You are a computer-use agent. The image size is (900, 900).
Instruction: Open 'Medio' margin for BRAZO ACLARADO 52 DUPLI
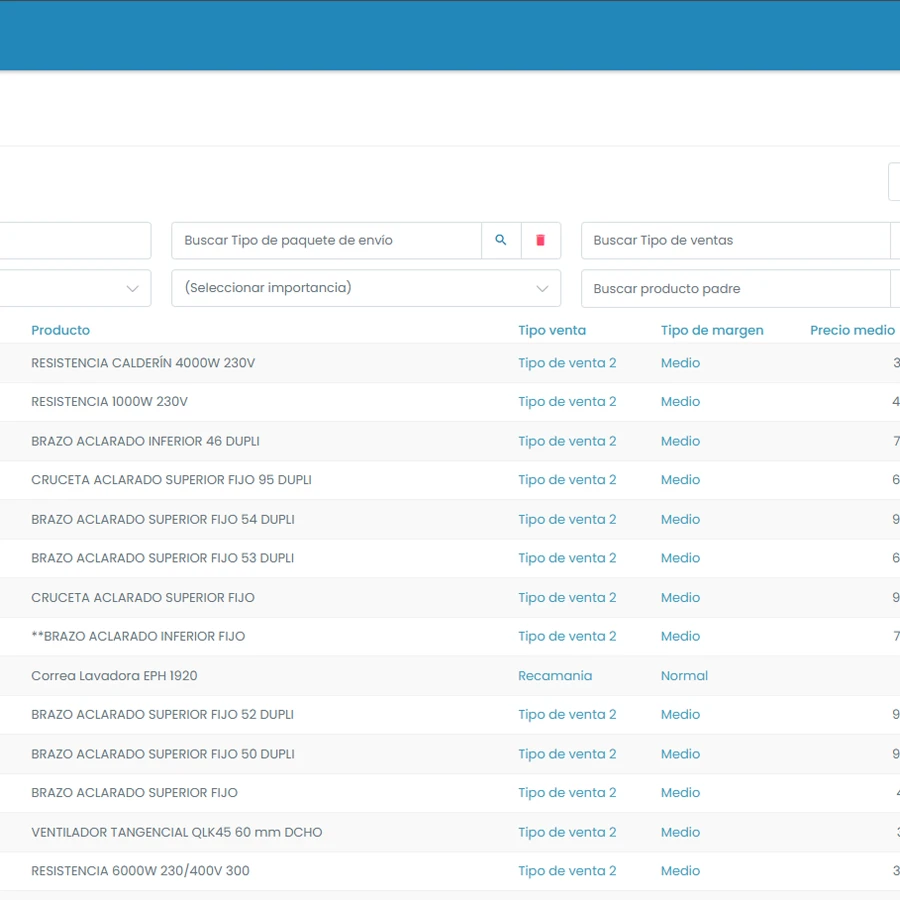click(x=680, y=715)
